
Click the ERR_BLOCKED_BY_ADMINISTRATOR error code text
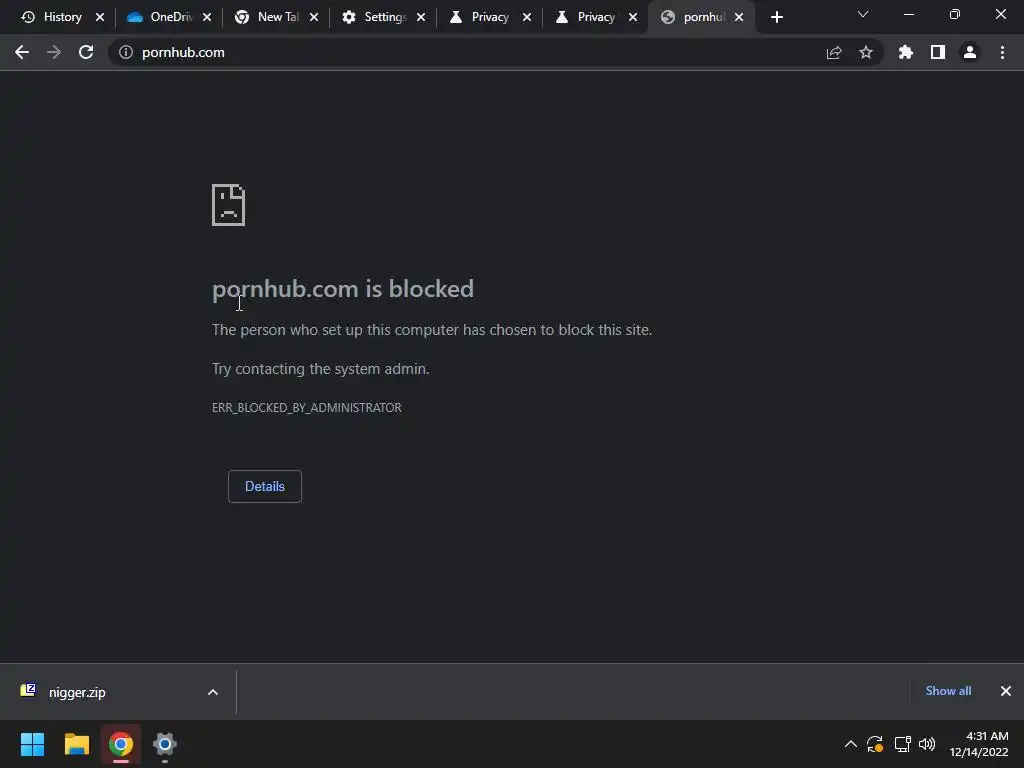click(307, 408)
